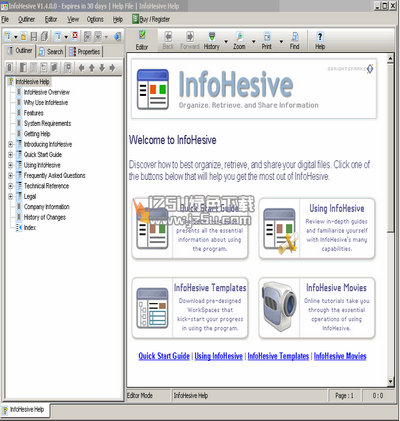This screenshot has width=400, height=421.
Task: Open the Zoom dropdown arrow
Action: tap(254, 41)
